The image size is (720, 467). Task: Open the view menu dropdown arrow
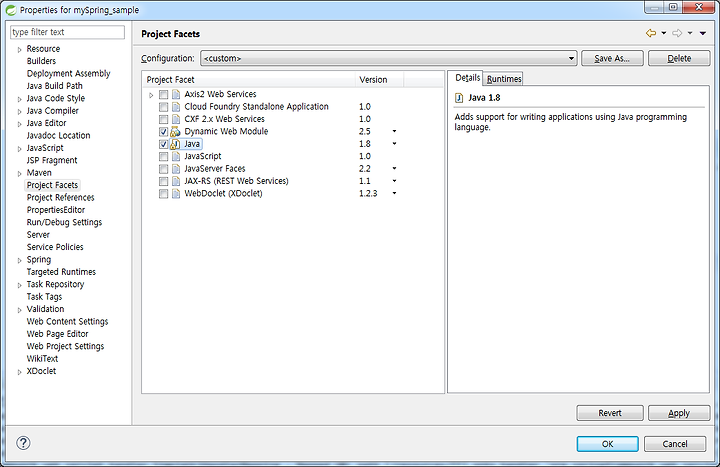tap(703, 33)
